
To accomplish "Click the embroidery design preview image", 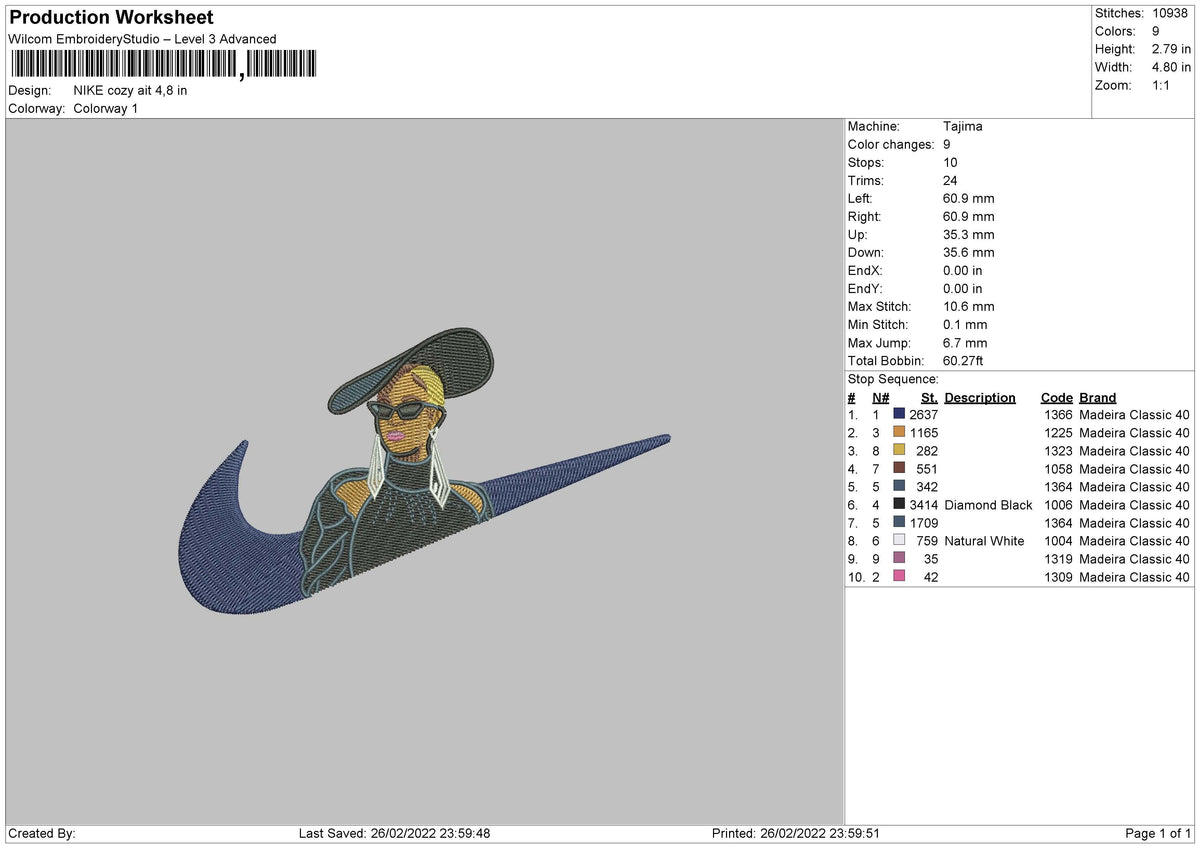I will (x=424, y=470).
